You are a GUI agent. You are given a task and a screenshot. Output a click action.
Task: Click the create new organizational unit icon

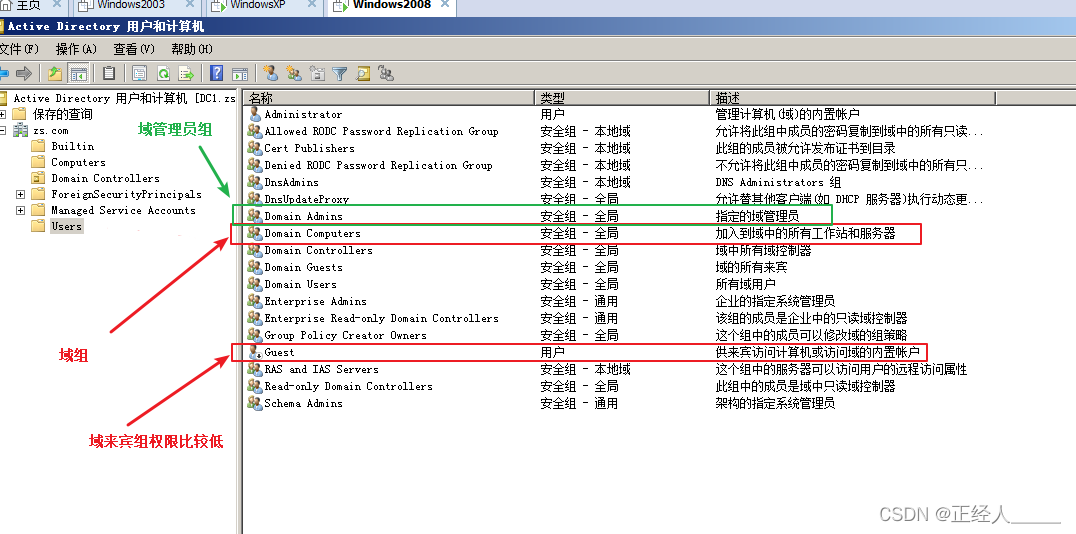[317, 73]
